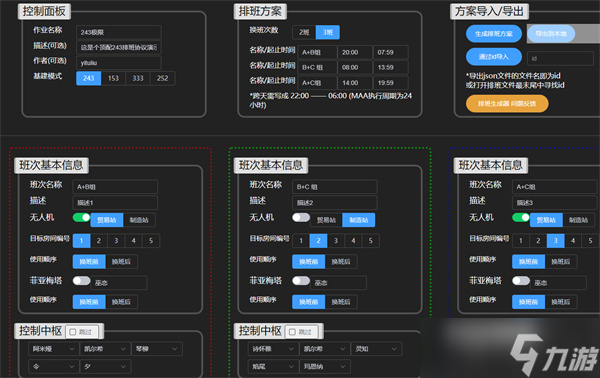Set 菲亚梅塔 order to 换班后 in A+C组 shift
Screen dimensions: 600x378
[561, 302]
